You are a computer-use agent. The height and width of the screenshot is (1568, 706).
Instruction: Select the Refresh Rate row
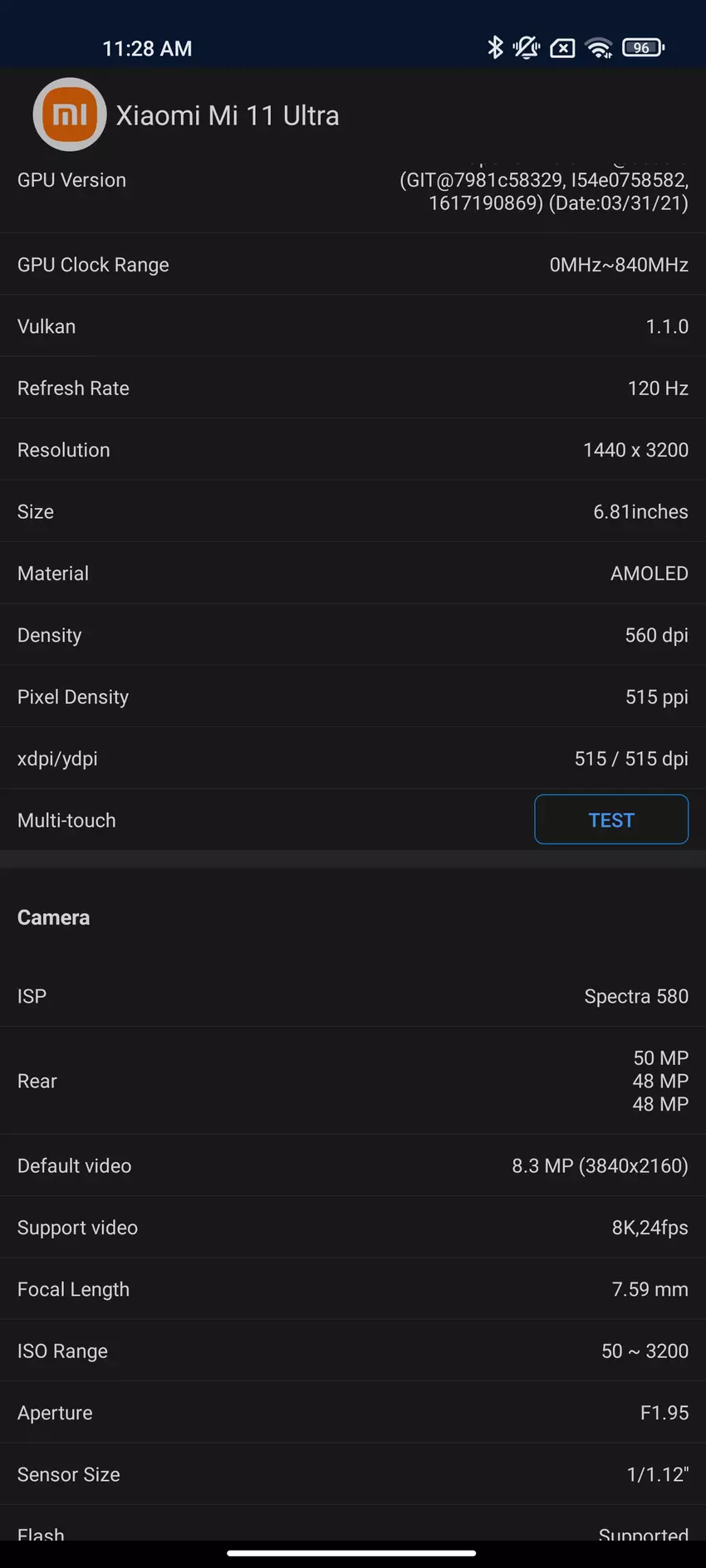click(353, 388)
